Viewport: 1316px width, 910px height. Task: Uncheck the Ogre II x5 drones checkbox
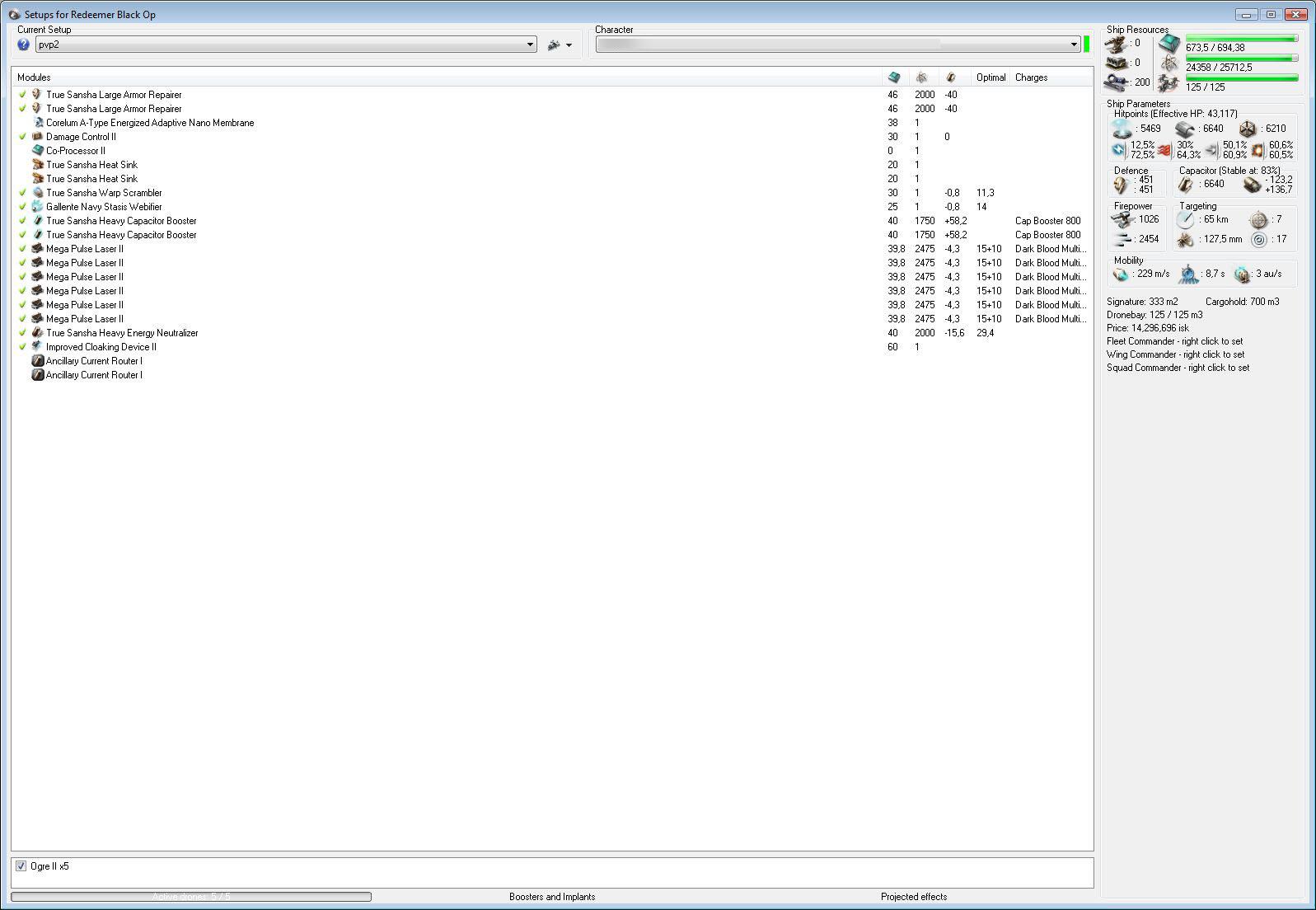(21, 866)
